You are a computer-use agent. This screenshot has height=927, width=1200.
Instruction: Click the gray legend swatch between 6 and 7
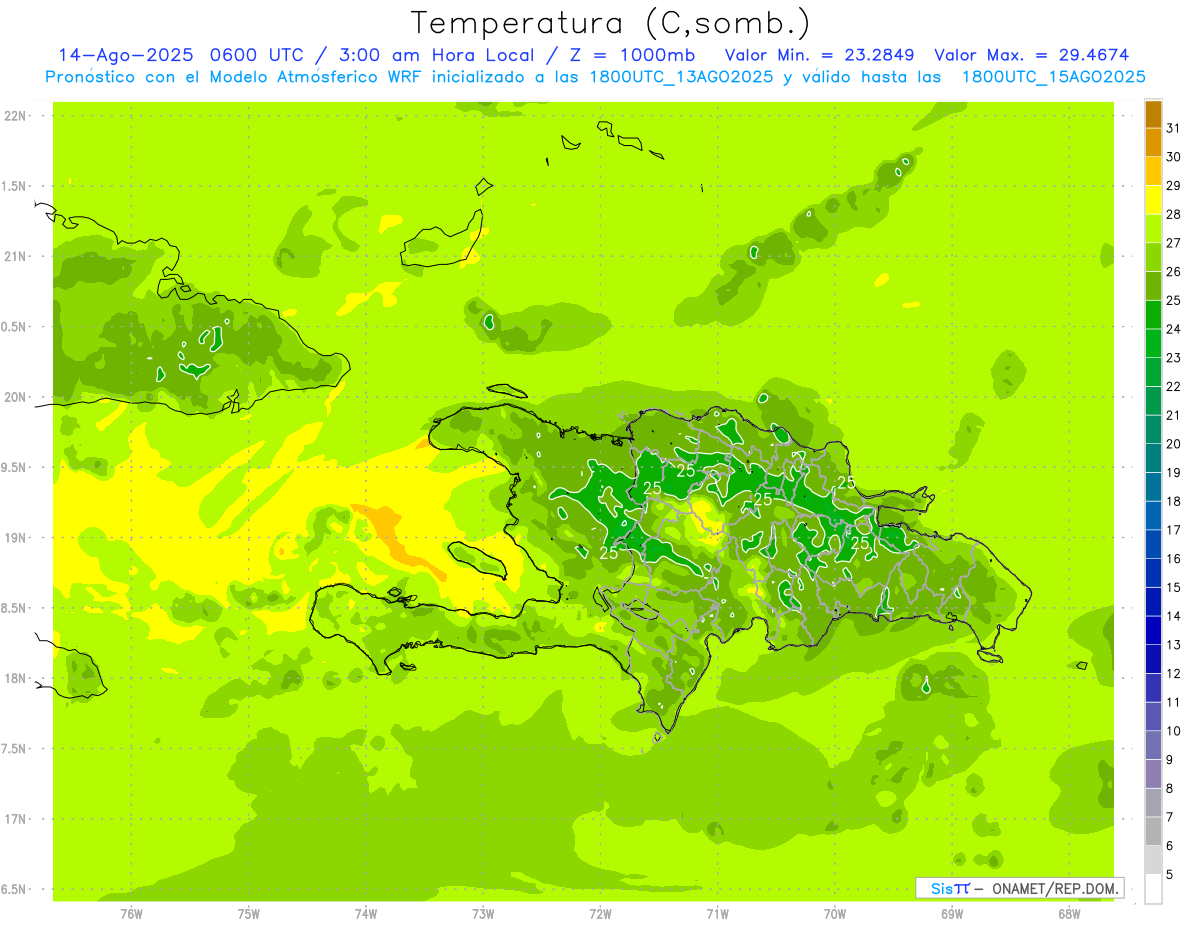click(x=1153, y=832)
